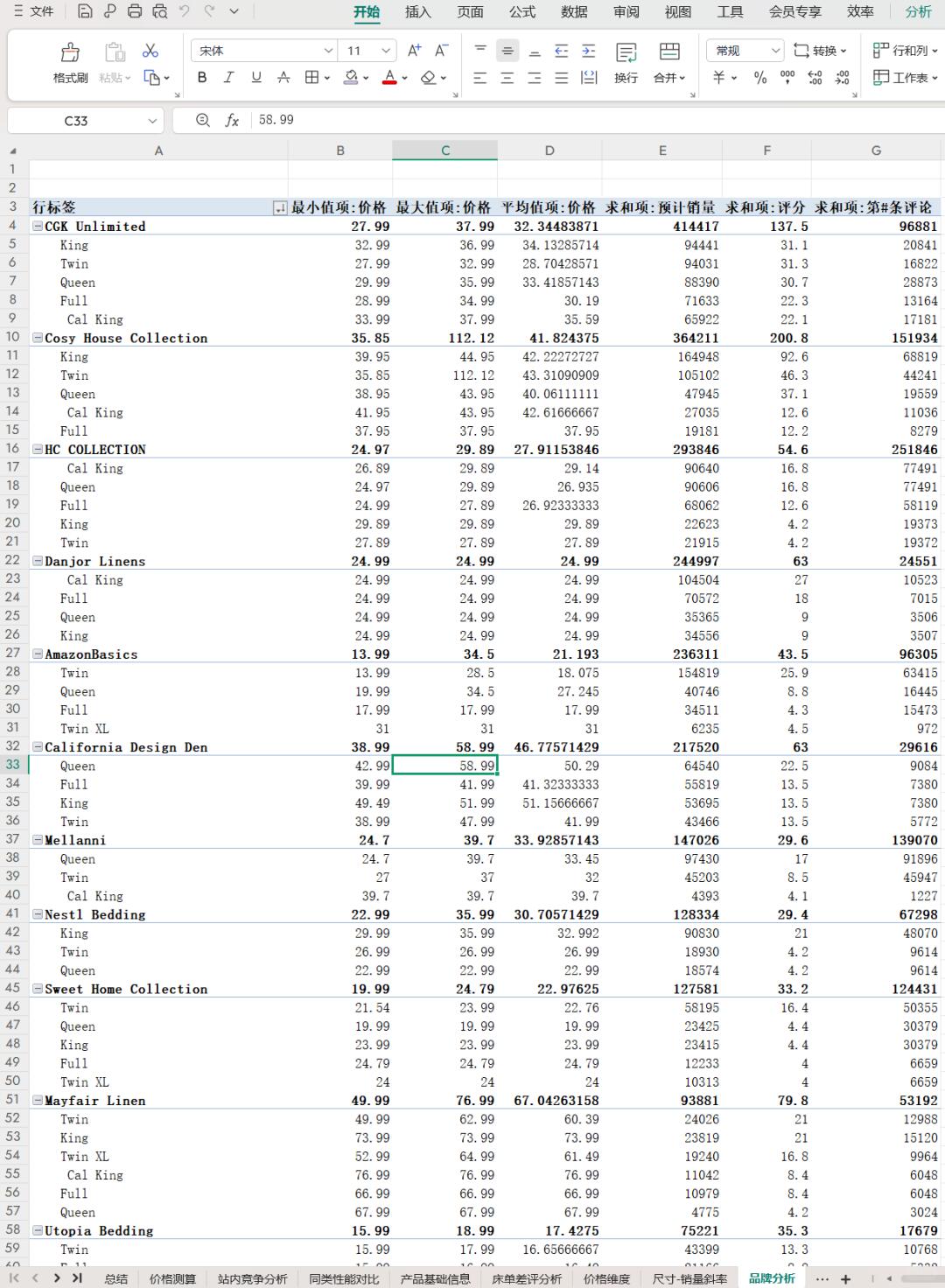This screenshot has width=945, height=1288.
Task: Click the Decrease Decimal icon
Action: point(842,78)
